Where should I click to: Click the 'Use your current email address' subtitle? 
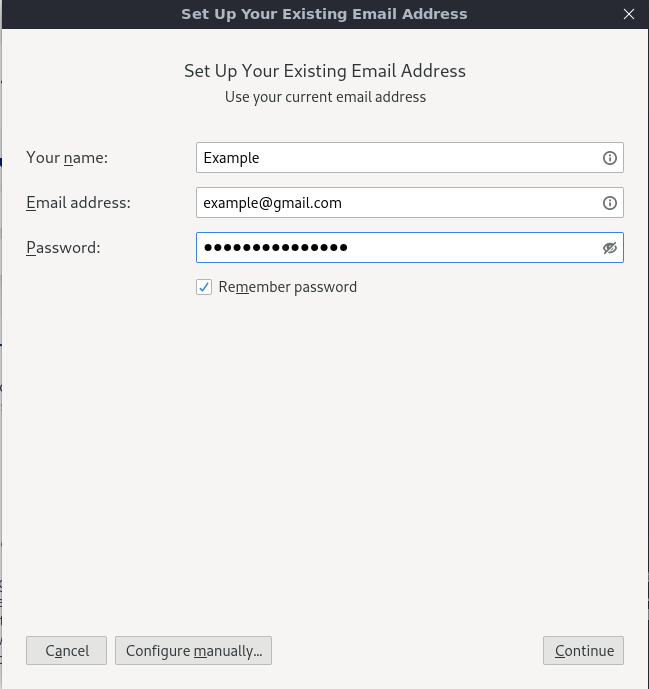coord(325,97)
